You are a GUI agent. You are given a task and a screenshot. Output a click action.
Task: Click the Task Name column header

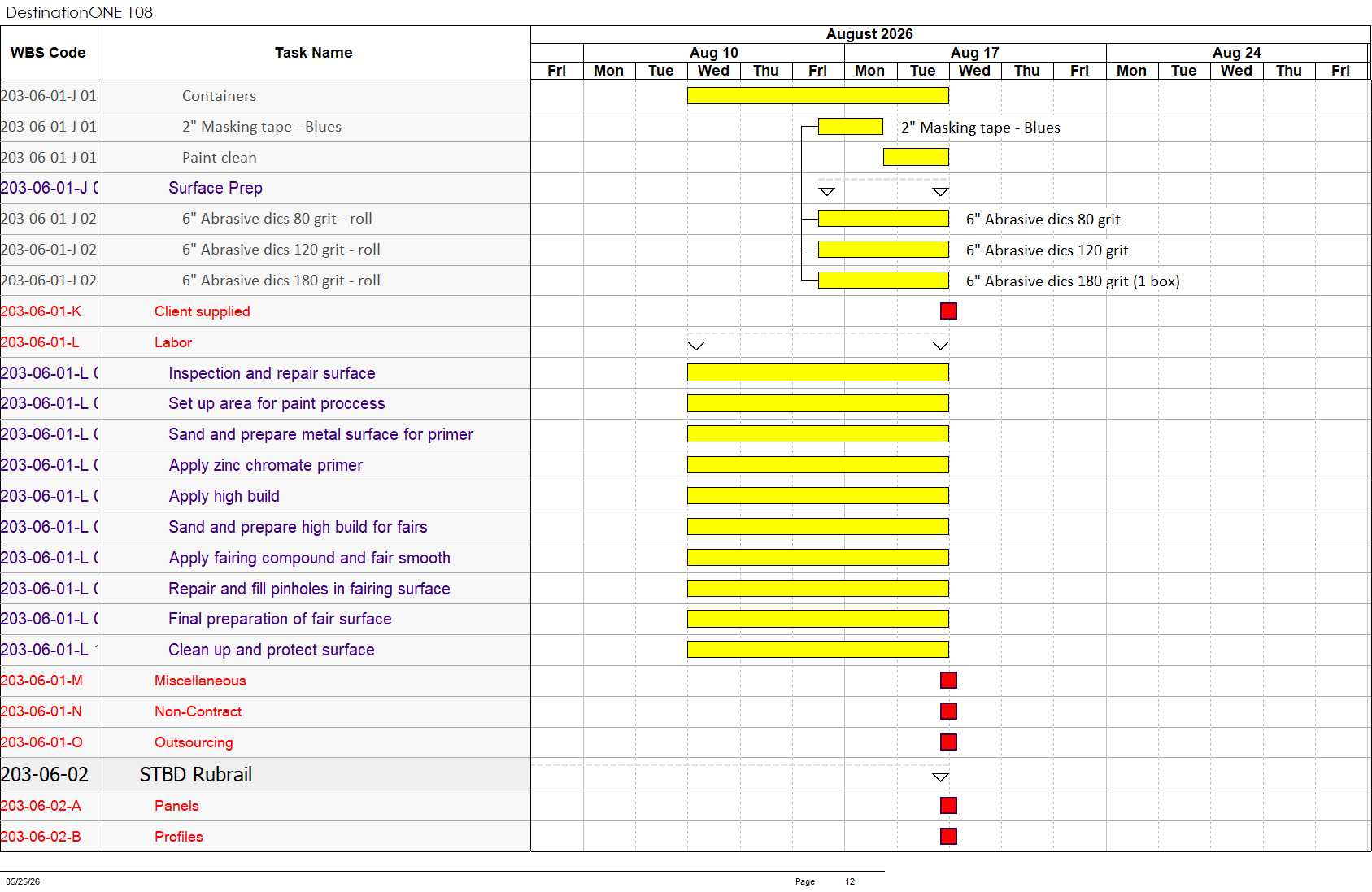point(314,53)
